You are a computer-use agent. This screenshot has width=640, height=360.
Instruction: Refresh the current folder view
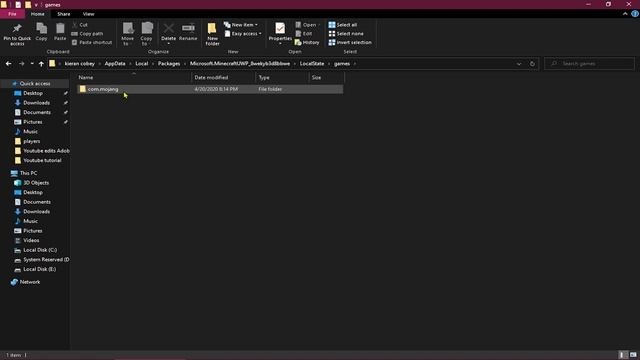(x=532, y=64)
